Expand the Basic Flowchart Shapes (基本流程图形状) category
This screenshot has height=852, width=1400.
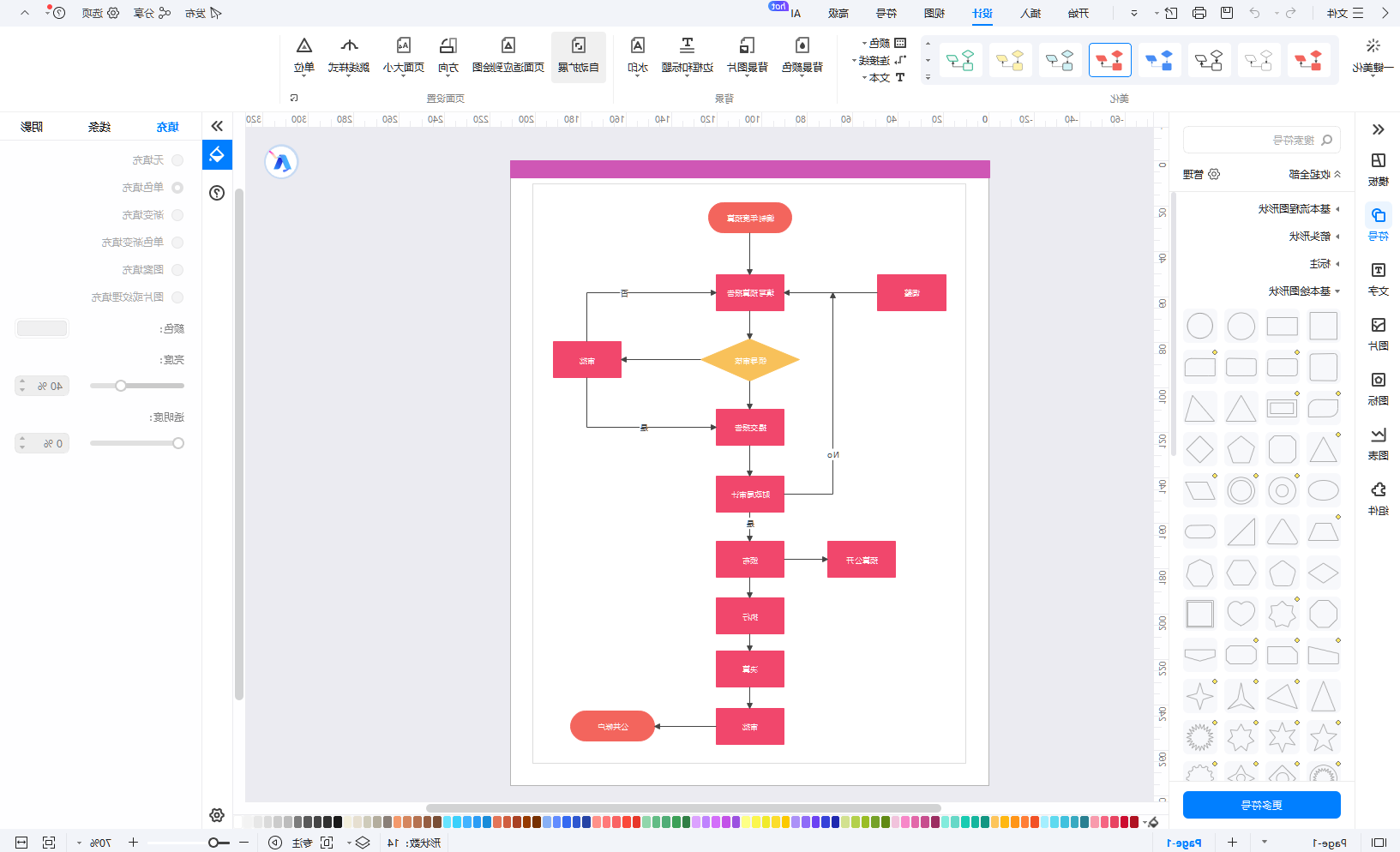tap(1298, 209)
